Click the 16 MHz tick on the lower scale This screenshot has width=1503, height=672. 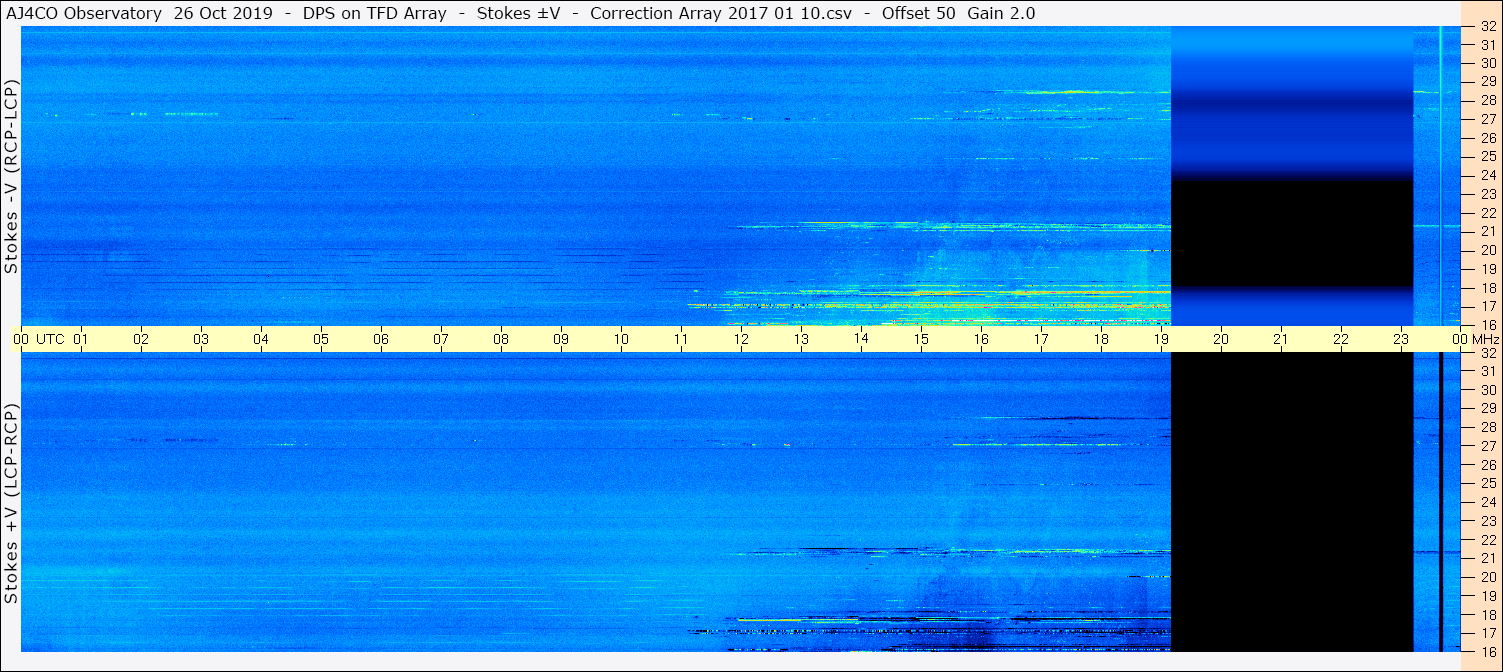1488,651
